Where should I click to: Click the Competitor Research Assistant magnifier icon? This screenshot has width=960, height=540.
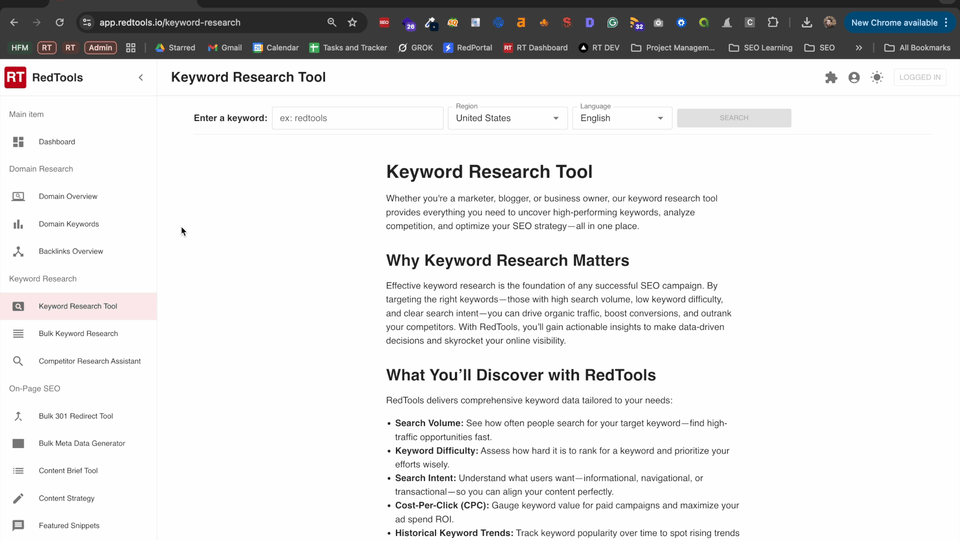point(18,361)
